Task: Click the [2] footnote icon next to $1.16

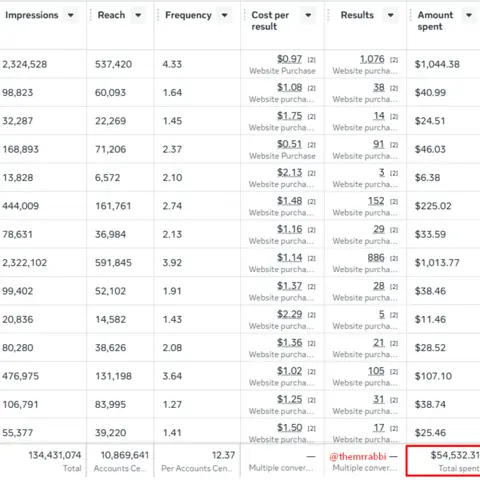Action: 311,230
